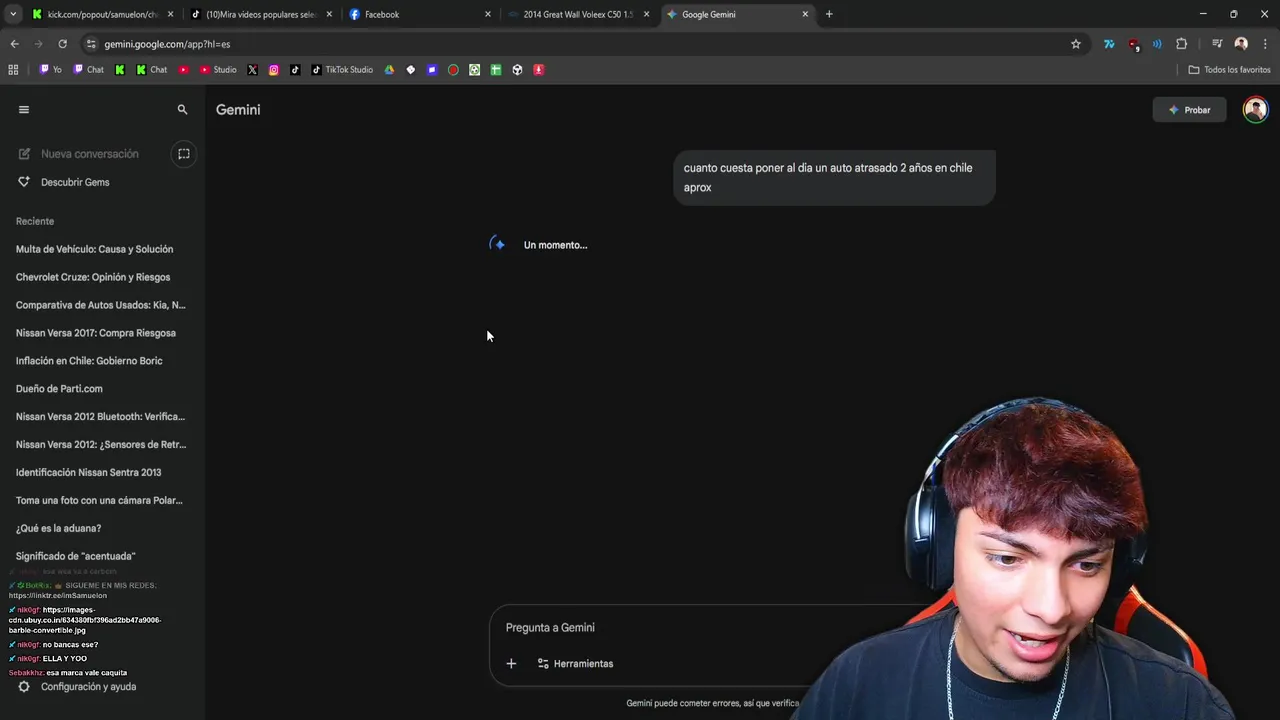Screen dimensions: 1280x720
Task: Click the 7TV extension icon
Action: [x=1109, y=44]
